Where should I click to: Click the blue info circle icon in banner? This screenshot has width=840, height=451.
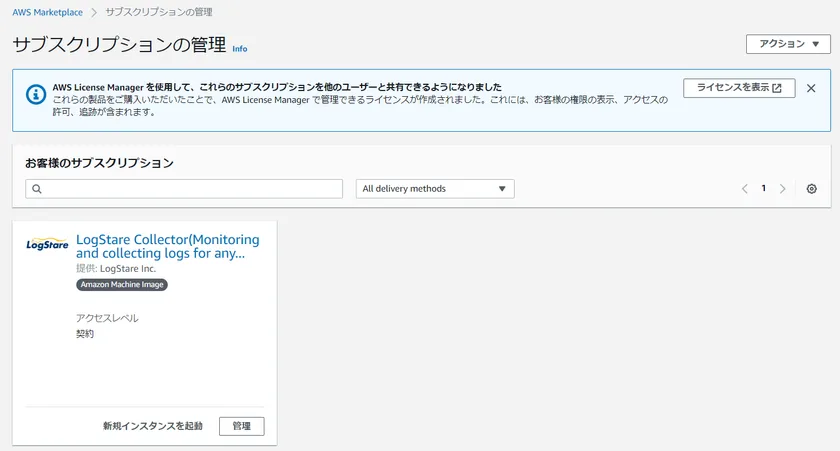click(x=35, y=94)
